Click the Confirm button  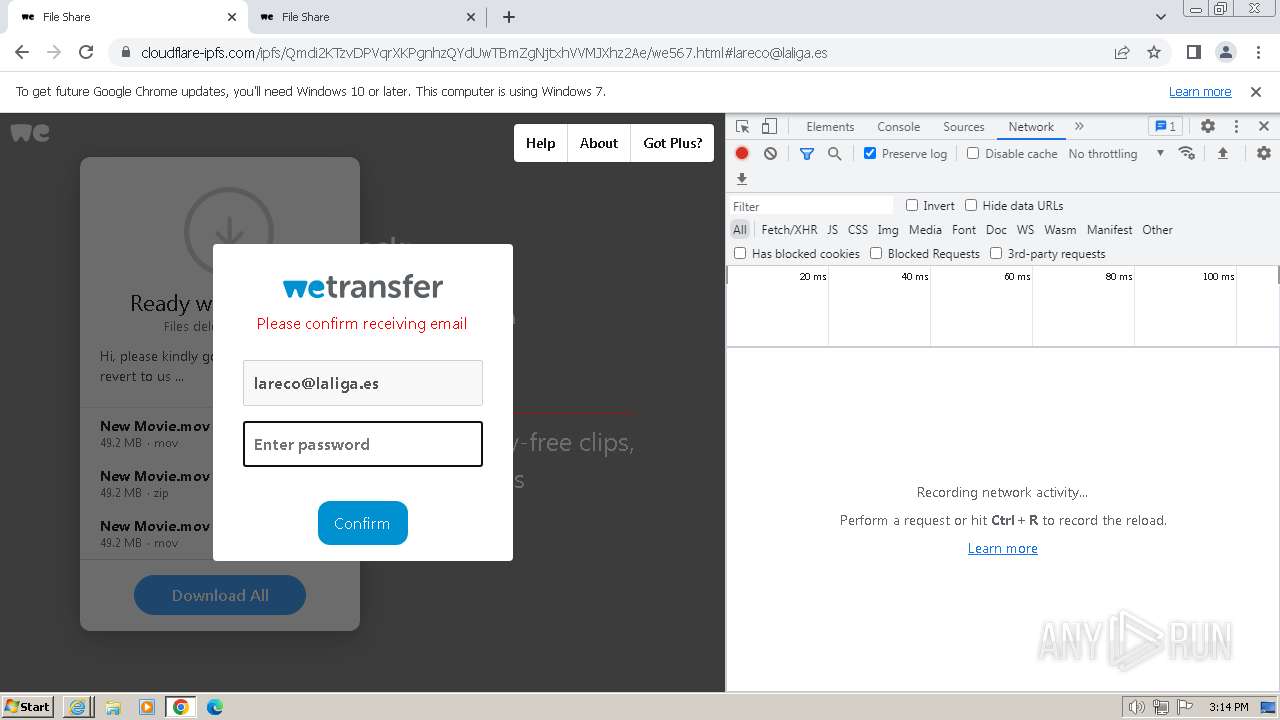[362, 523]
